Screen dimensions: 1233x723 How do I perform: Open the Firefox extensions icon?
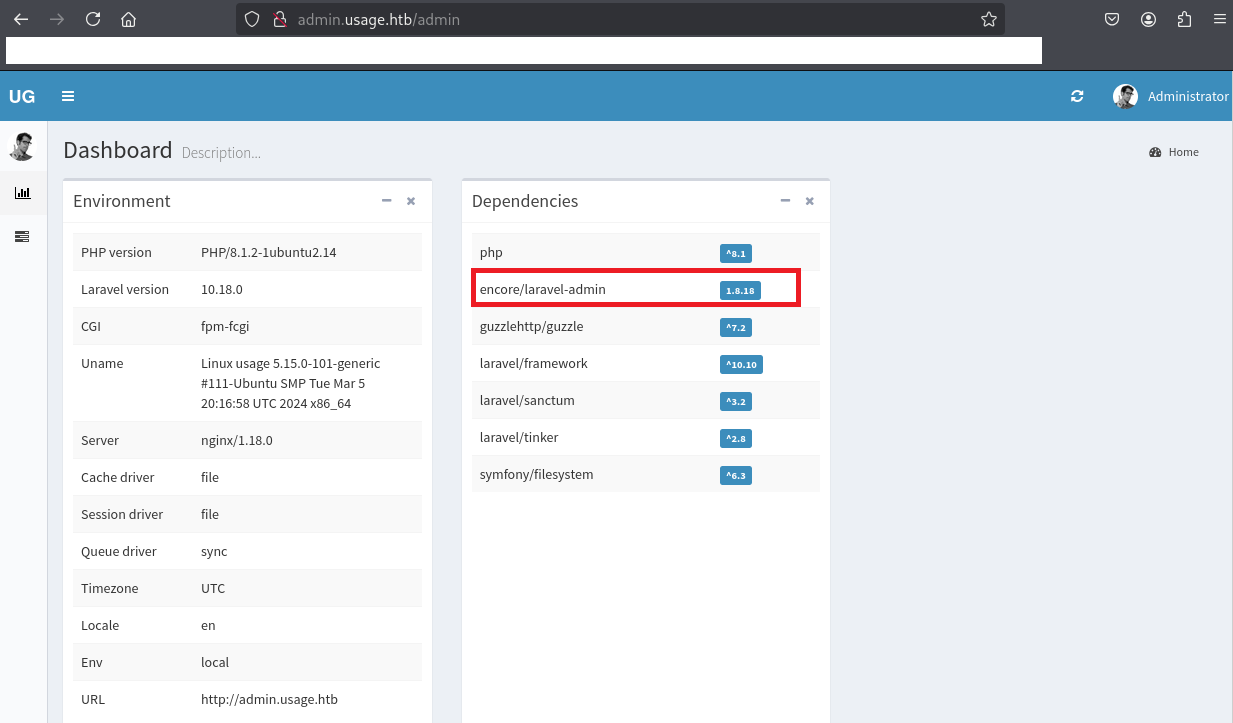pos(1185,19)
